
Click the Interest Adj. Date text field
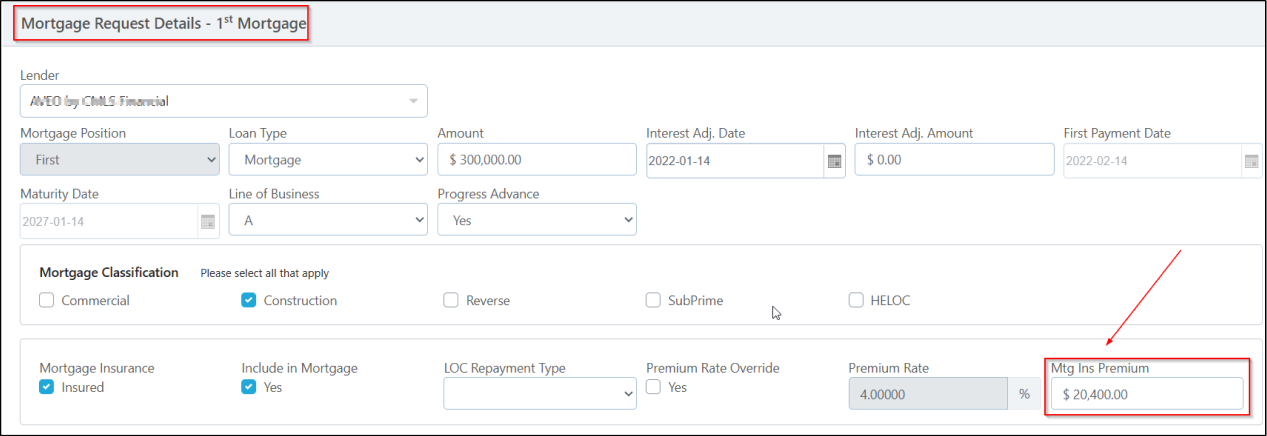(734, 161)
